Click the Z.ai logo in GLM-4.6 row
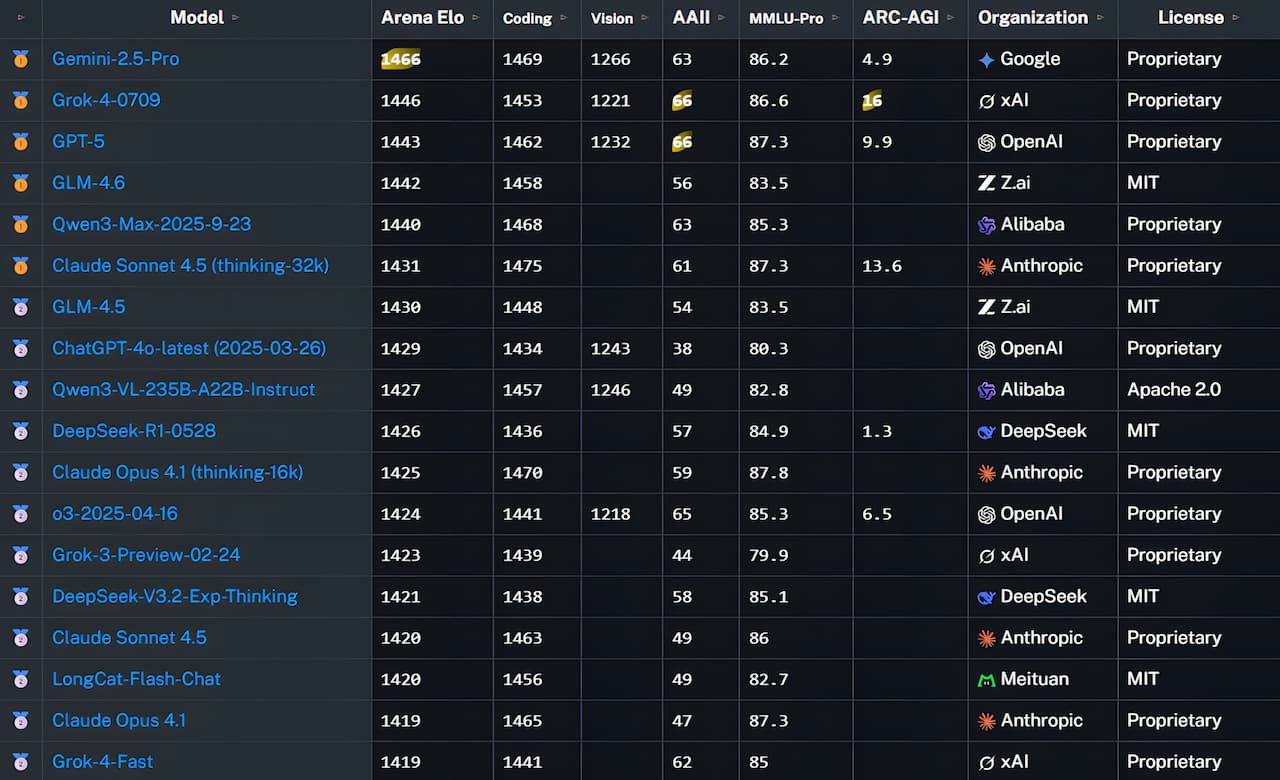 click(987, 183)
